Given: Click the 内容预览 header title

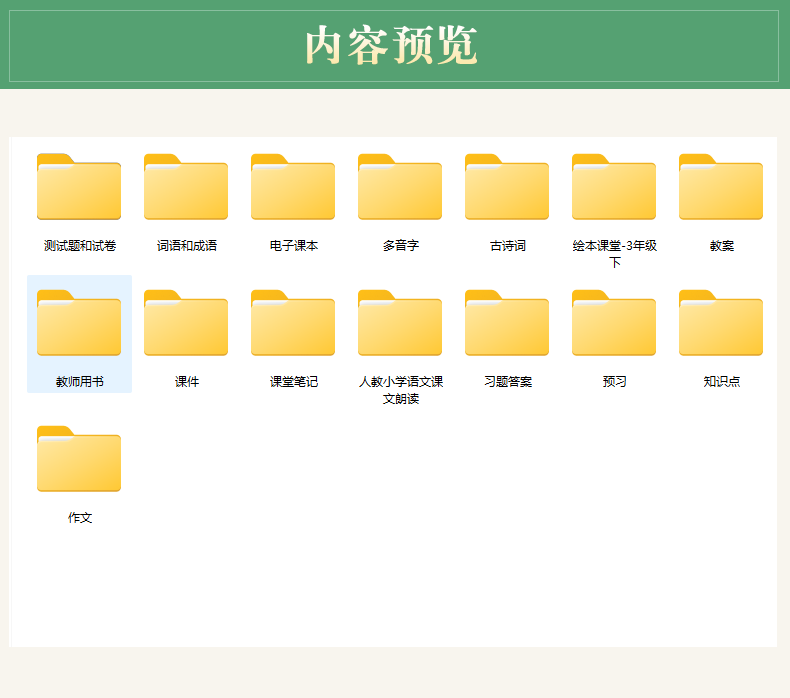Looking at the screenshot, I should coord(391,45).
